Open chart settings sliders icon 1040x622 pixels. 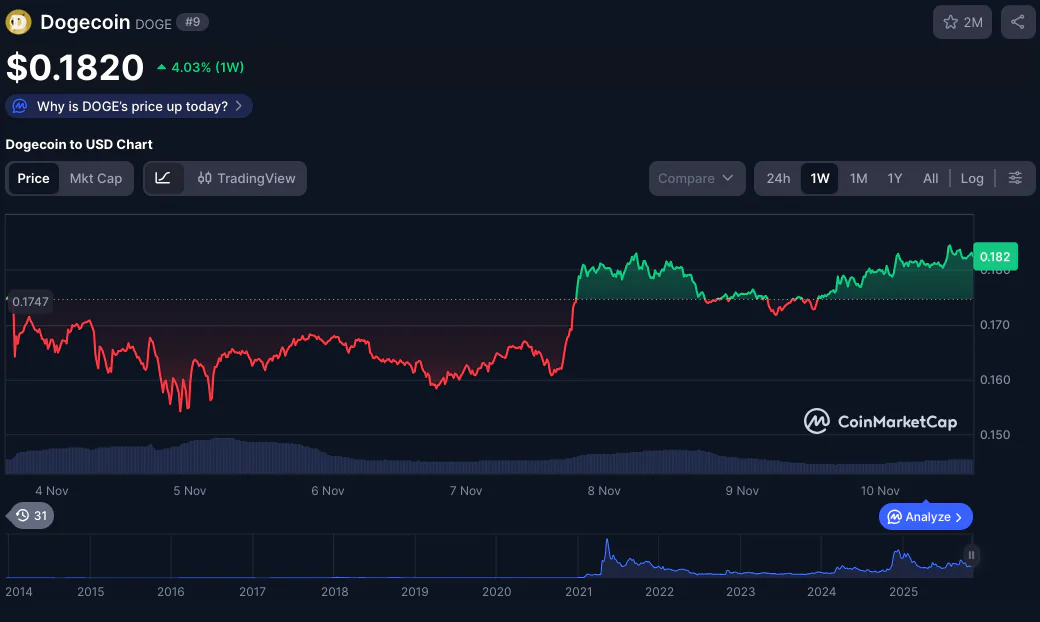(x=1015, y=178)
